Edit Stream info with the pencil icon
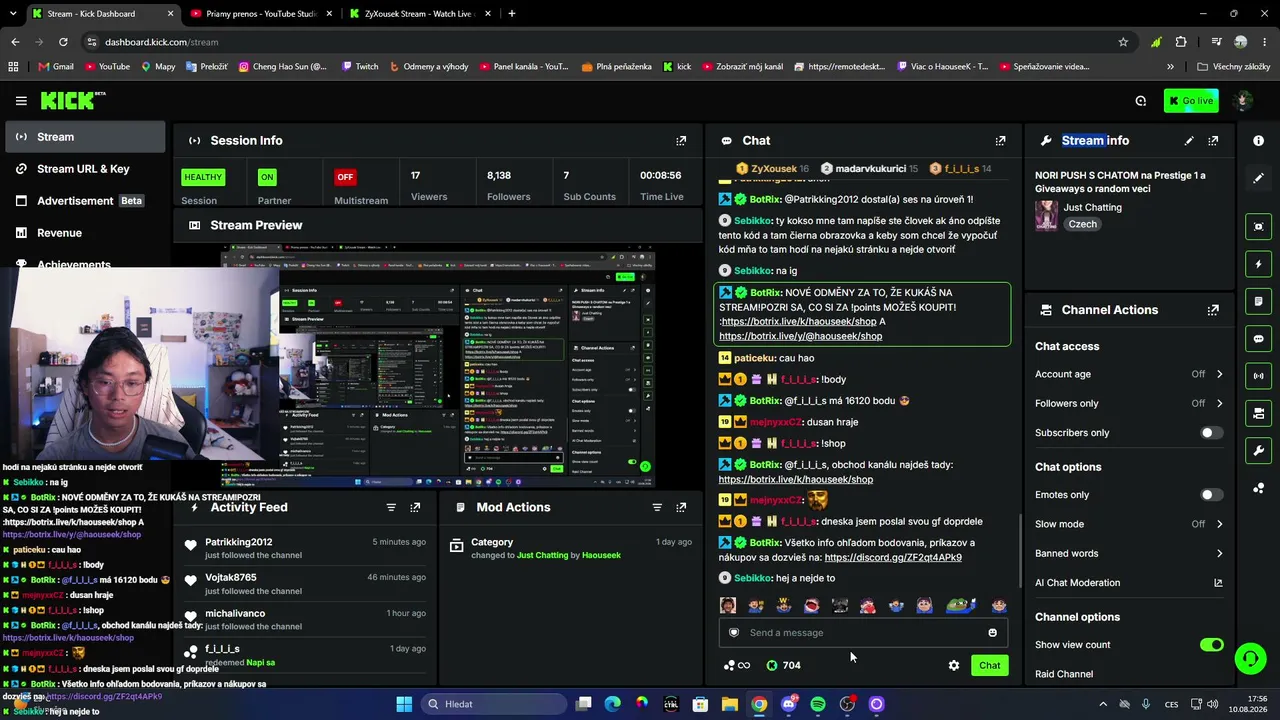Image resolution: width=1280 pixels, height=720 pixels. tap(1189, 141)
